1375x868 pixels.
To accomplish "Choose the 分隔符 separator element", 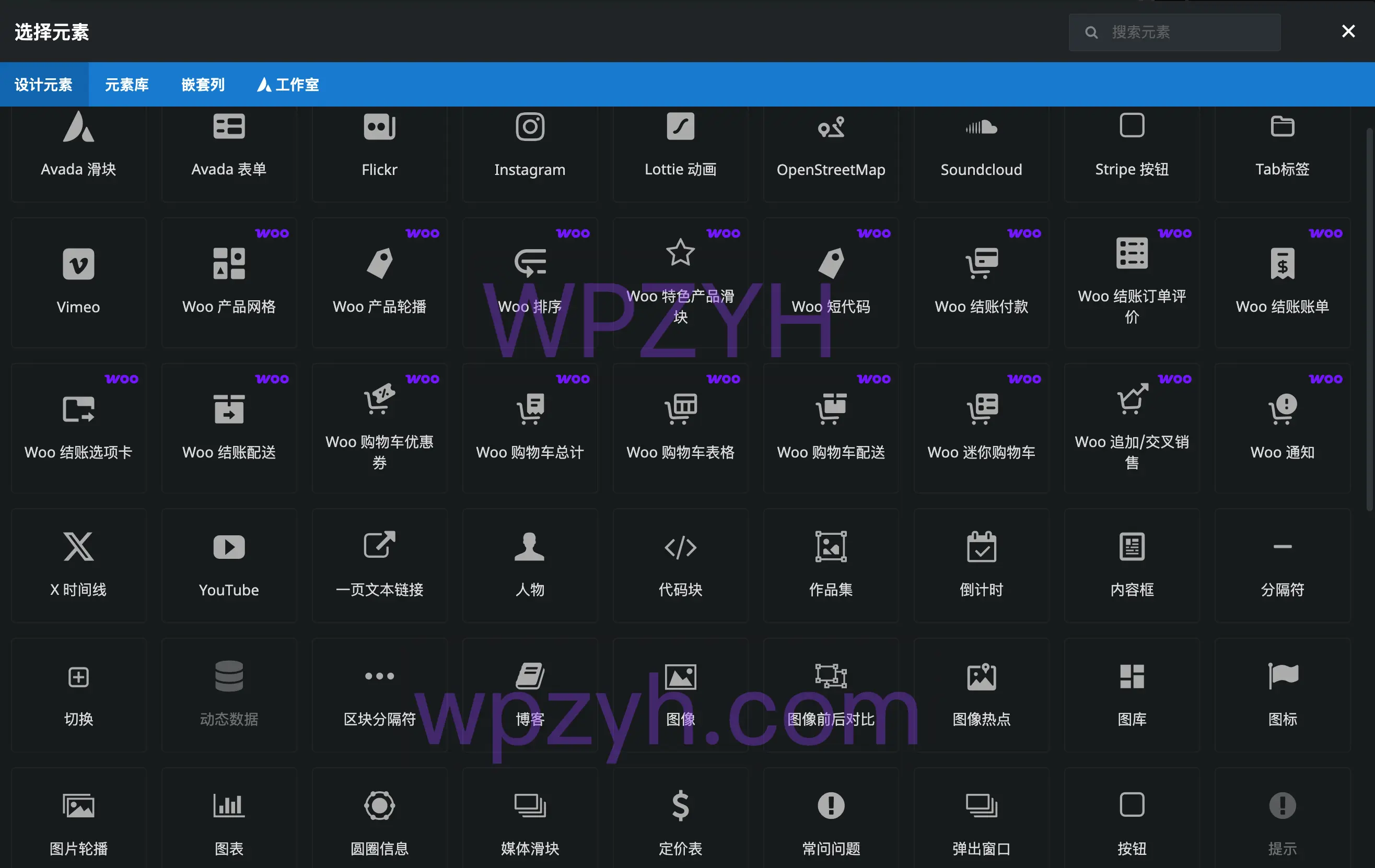I will point(1283,565).
